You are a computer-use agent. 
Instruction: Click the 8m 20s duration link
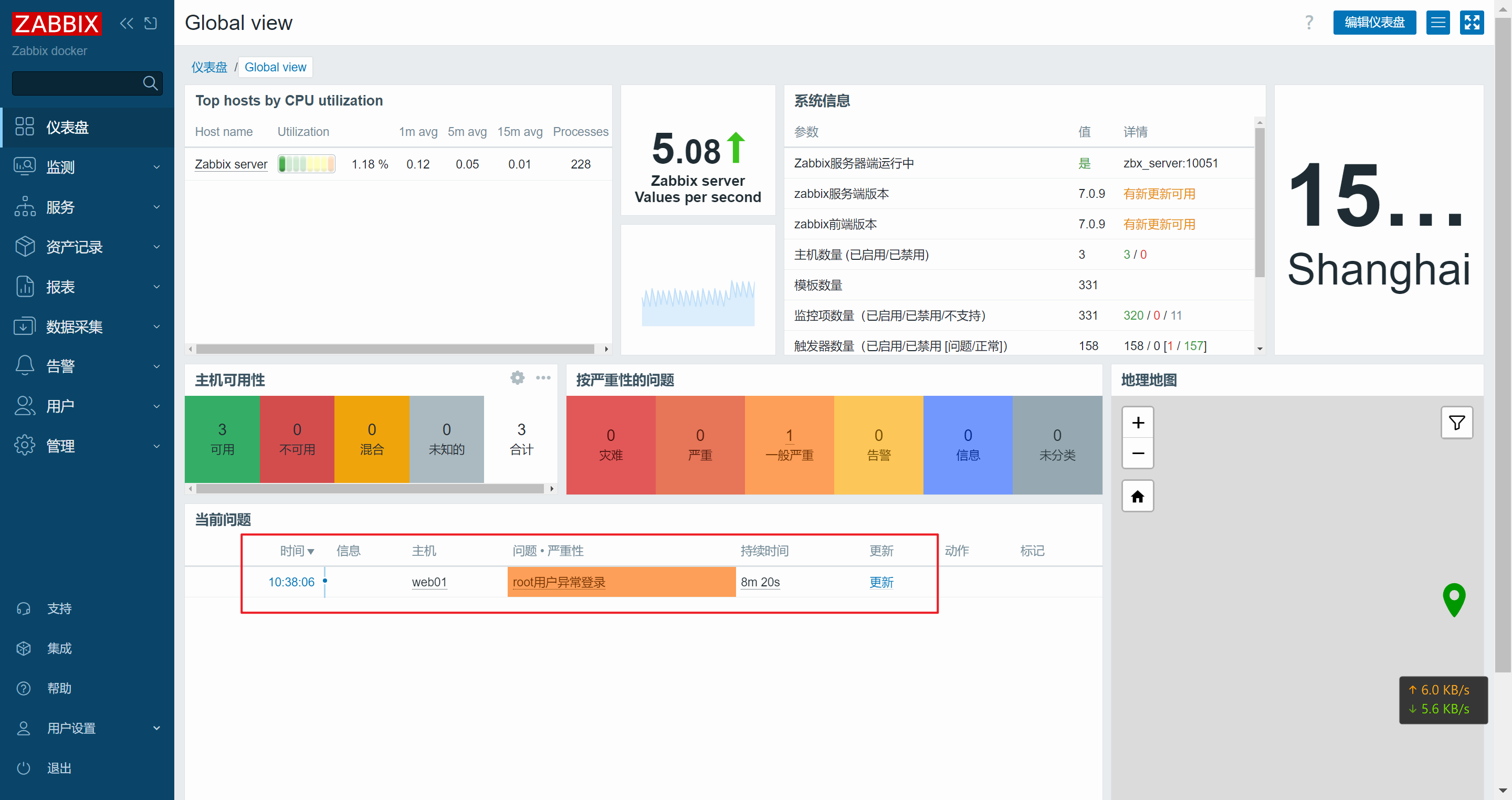[x=760, y=582]
